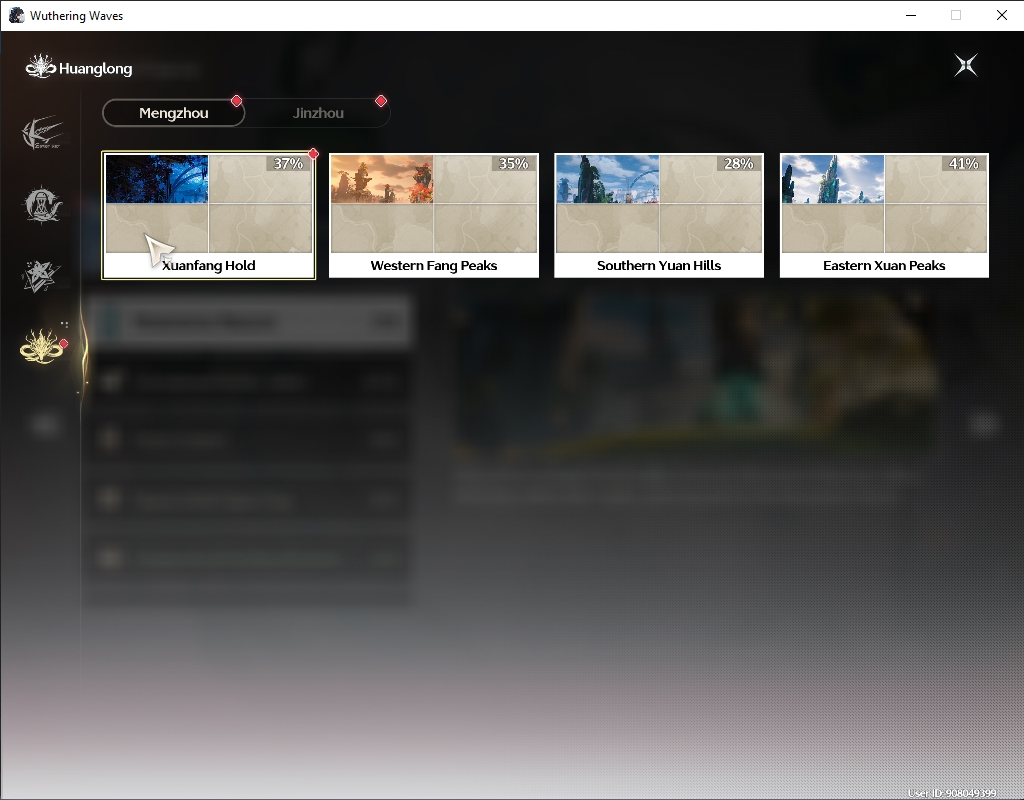Click red notification dot on Mengzhou tab
This screenshot has height=800, width=1024.
tap(236, 101)
